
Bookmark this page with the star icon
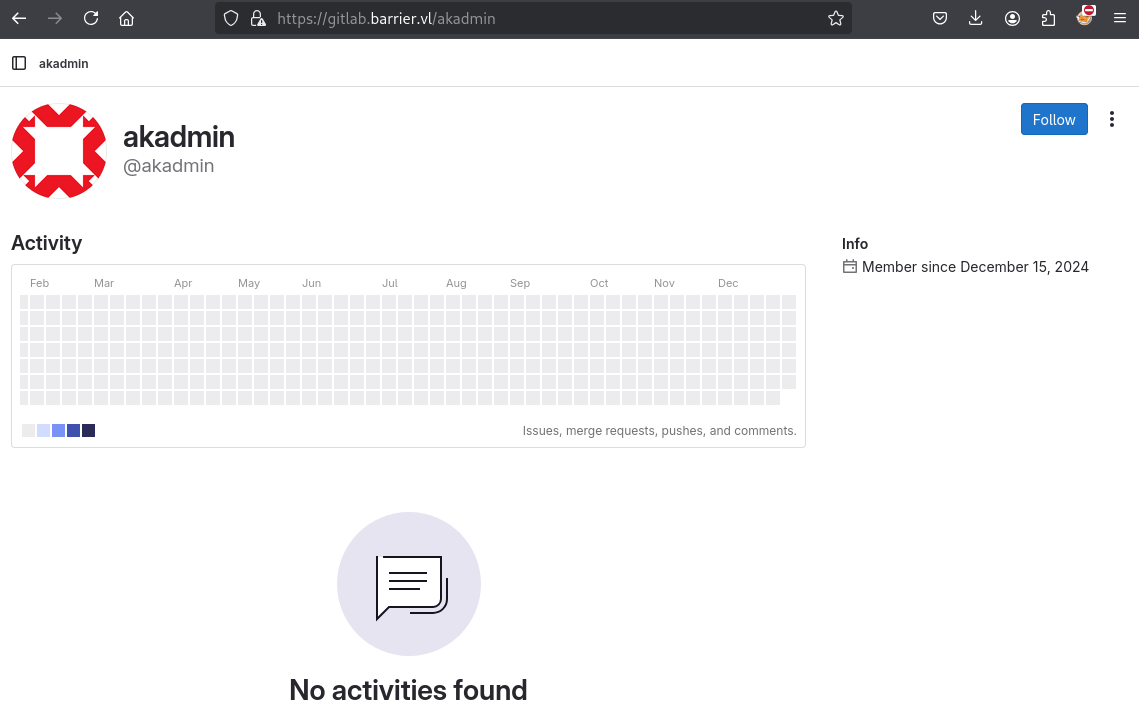[836, 19]
